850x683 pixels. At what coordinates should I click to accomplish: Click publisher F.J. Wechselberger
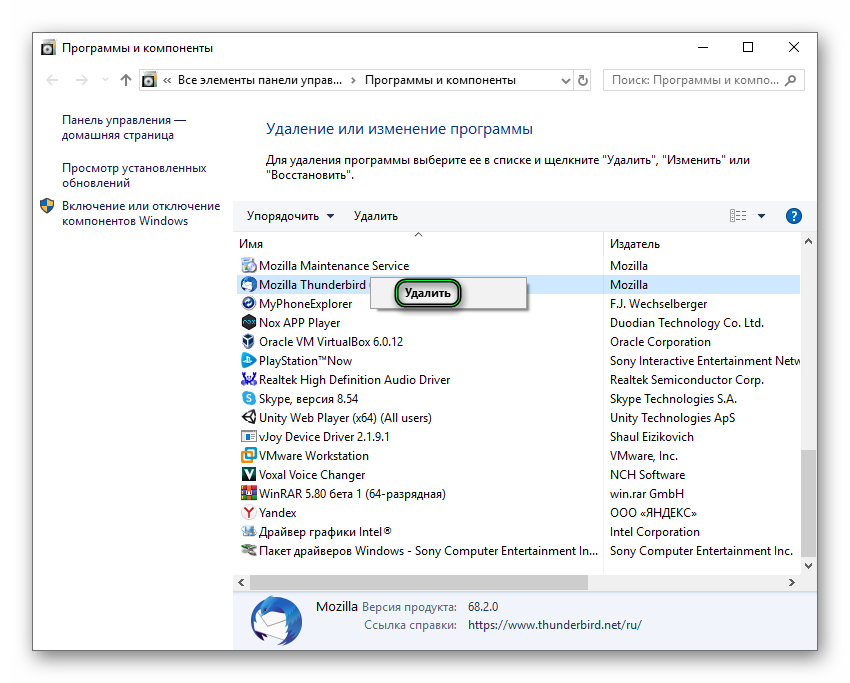(x=659, y=304)
